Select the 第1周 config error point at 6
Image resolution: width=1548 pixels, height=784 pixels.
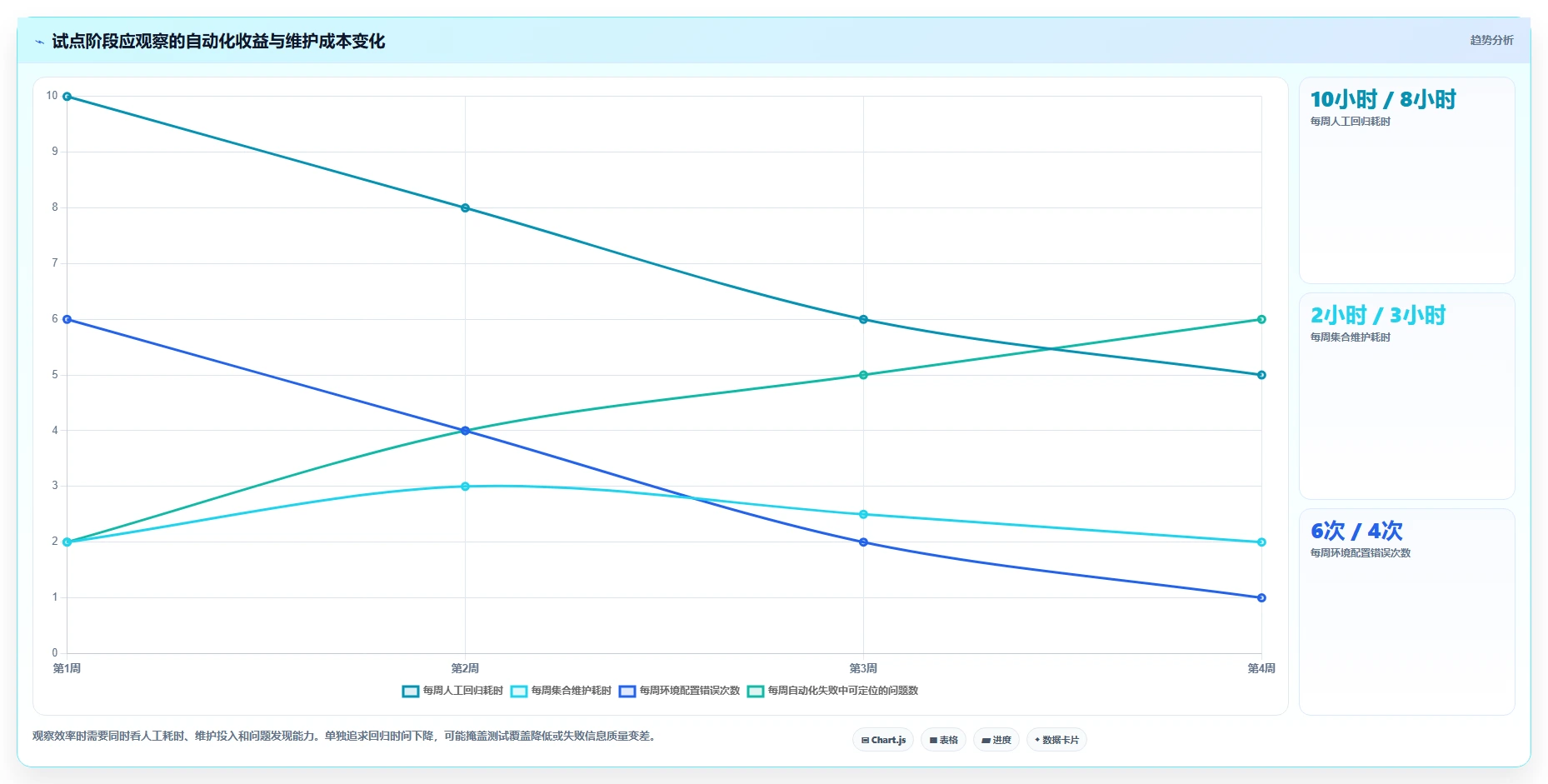67,319
